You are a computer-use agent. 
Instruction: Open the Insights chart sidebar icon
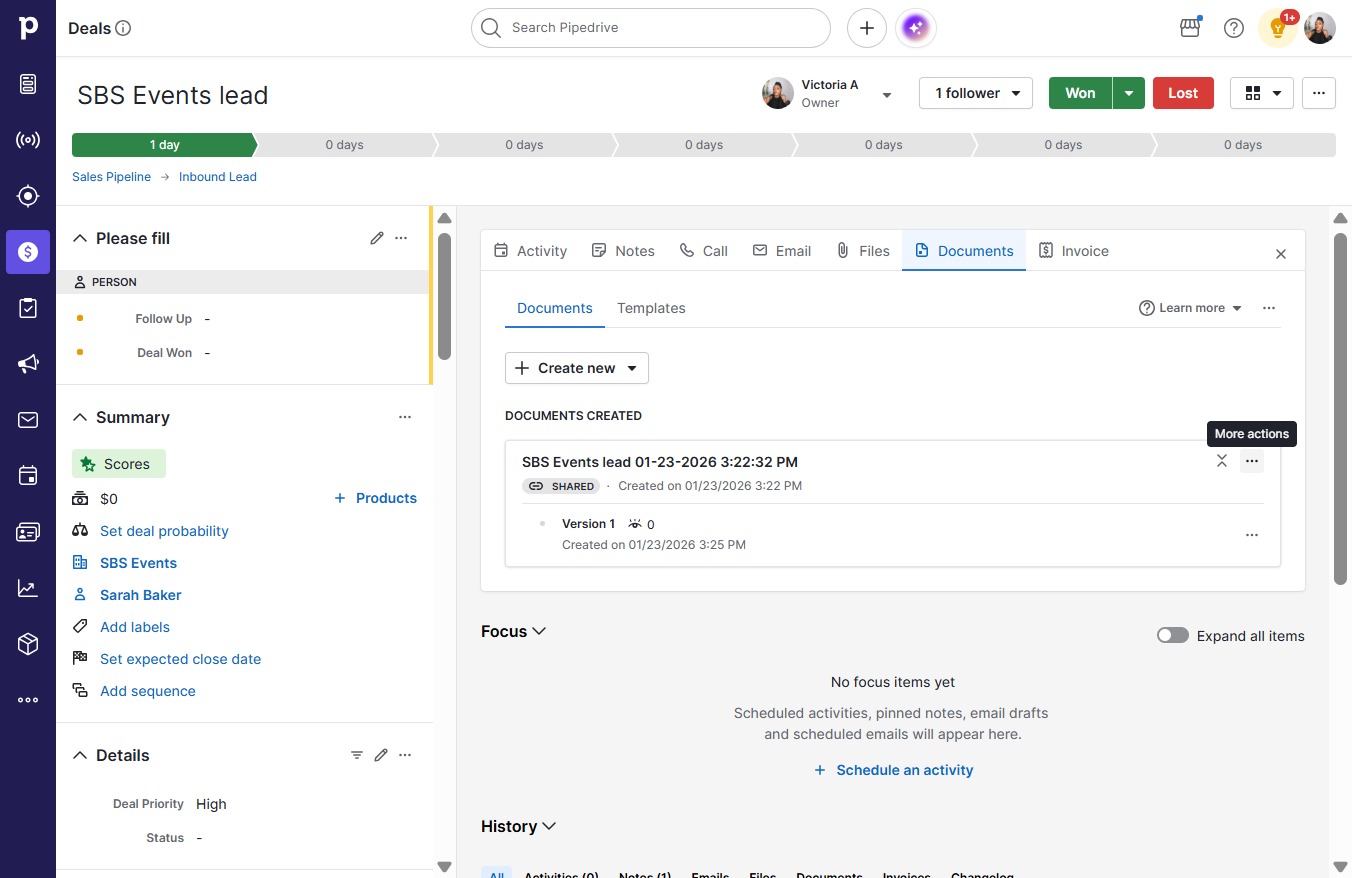(28, 588)
